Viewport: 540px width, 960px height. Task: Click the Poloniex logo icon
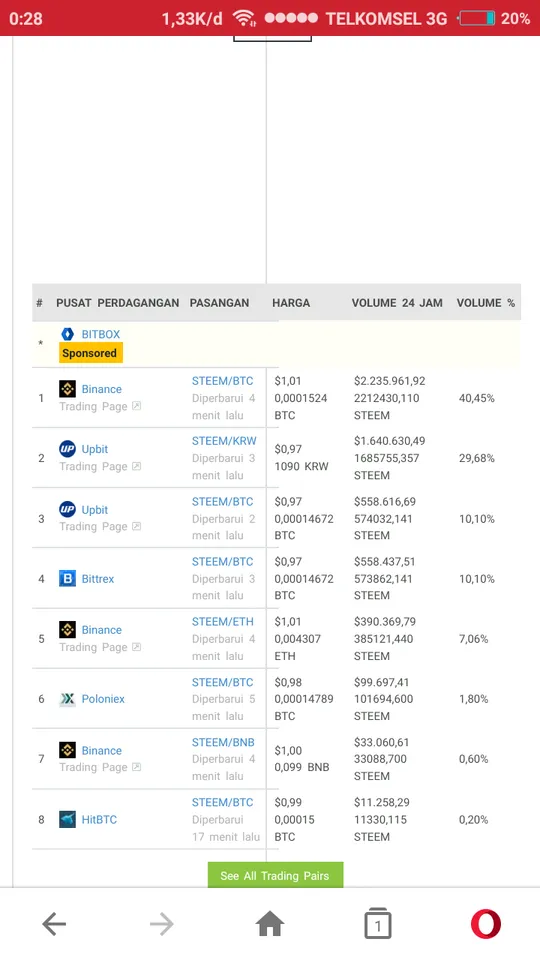point(67,699)
